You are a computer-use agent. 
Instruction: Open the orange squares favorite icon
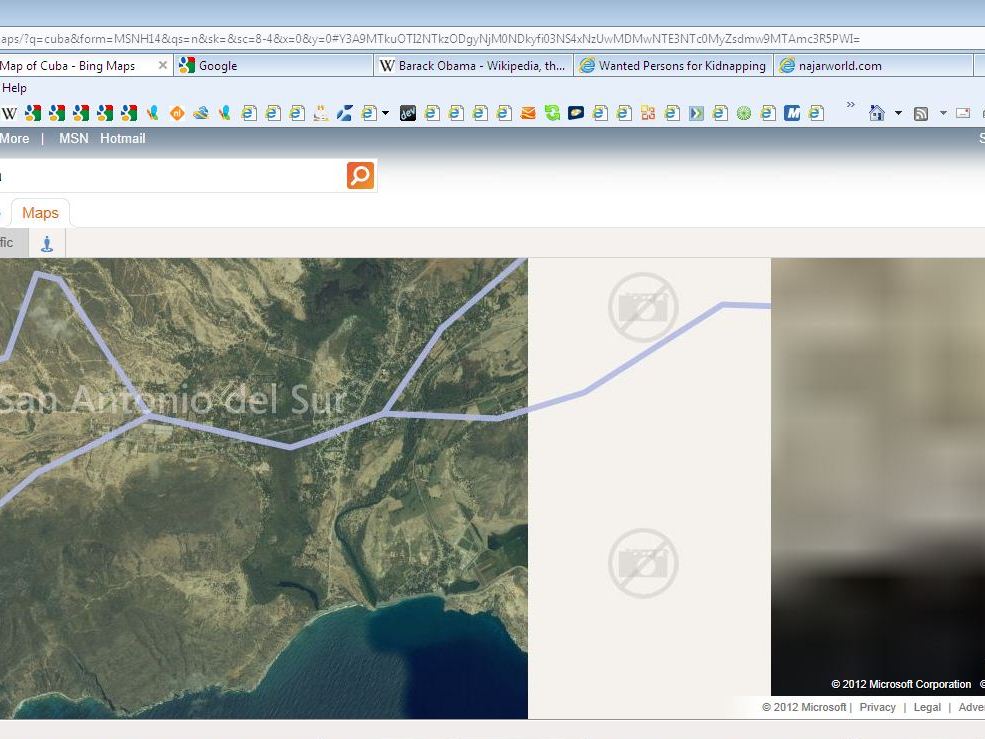(648, 113)
